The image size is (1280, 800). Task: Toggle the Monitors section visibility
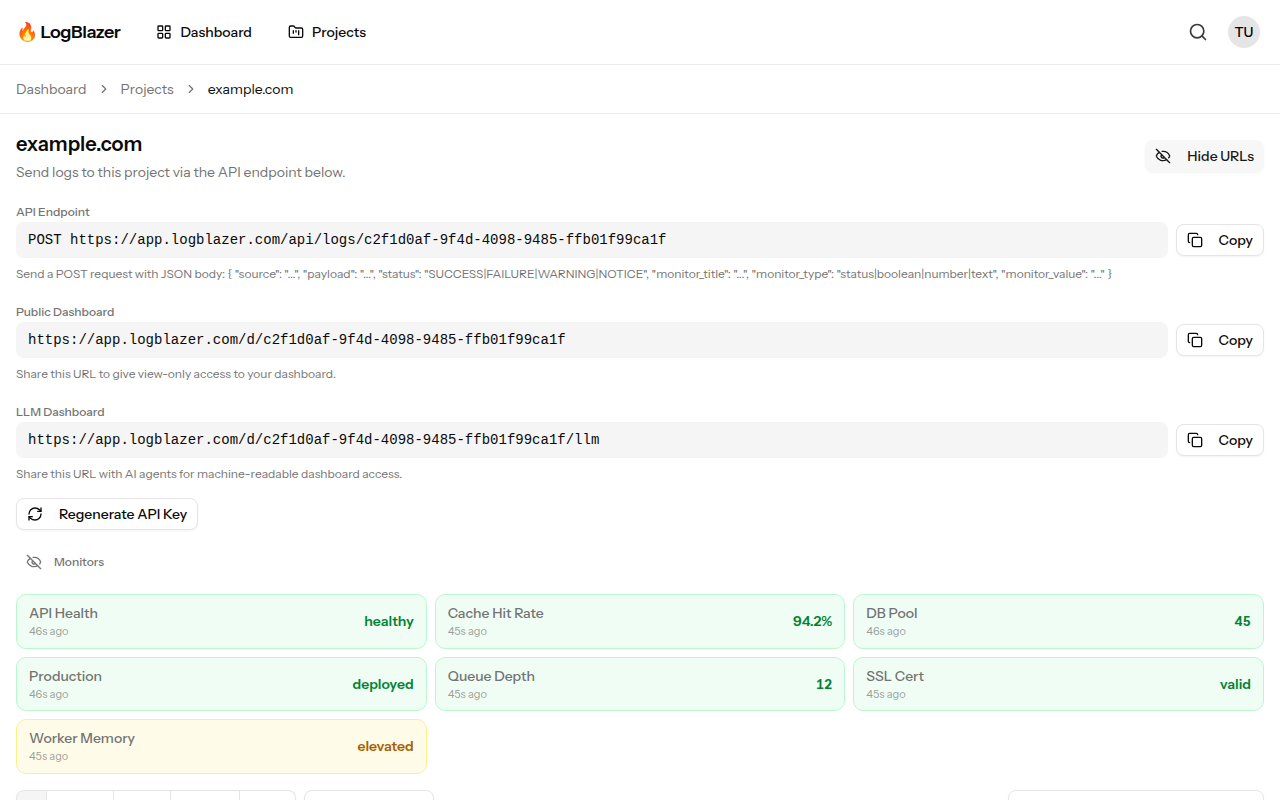(34, 562)
